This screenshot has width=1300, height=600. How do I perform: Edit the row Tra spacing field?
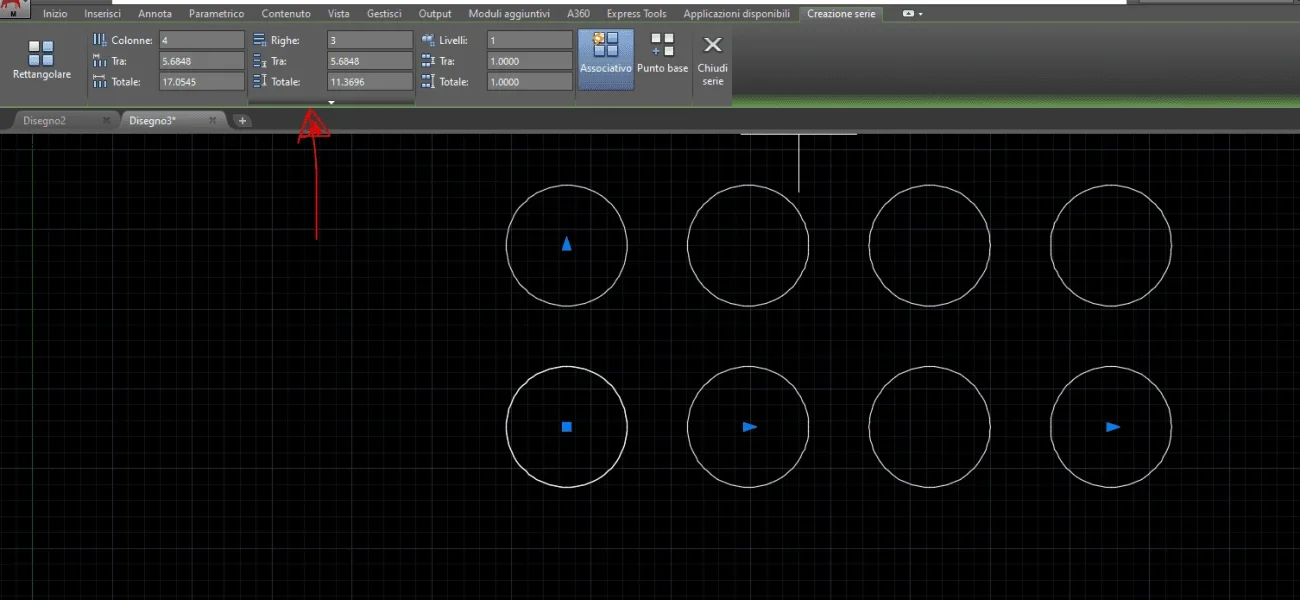coord(369,61)
